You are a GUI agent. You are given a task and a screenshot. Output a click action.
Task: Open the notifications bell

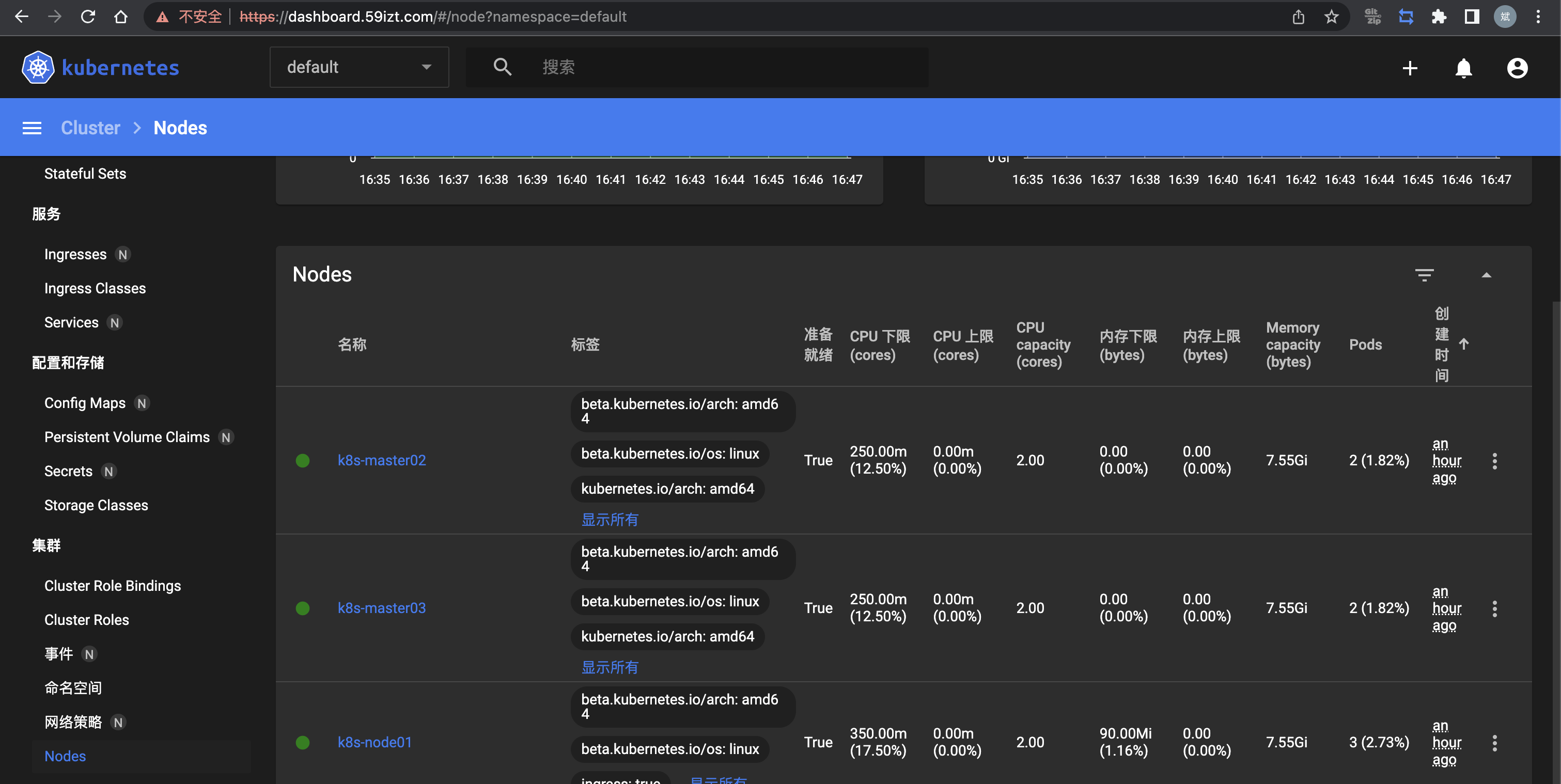1463,68
